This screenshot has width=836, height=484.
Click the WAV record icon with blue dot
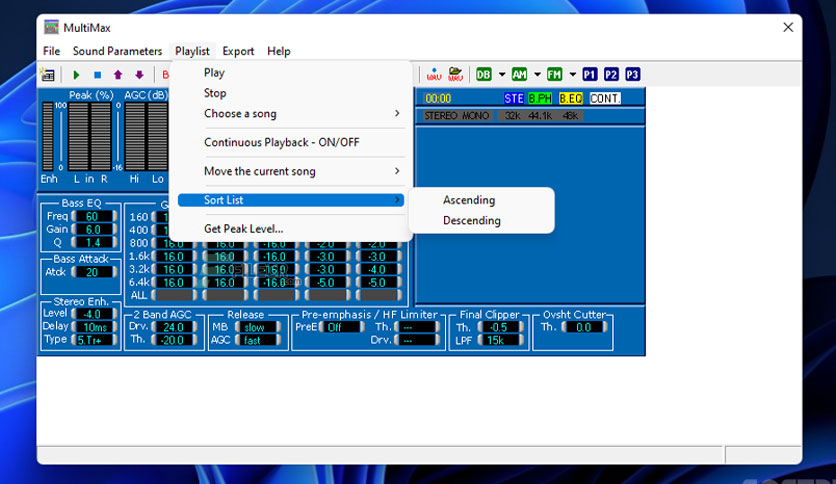point(434,75)
